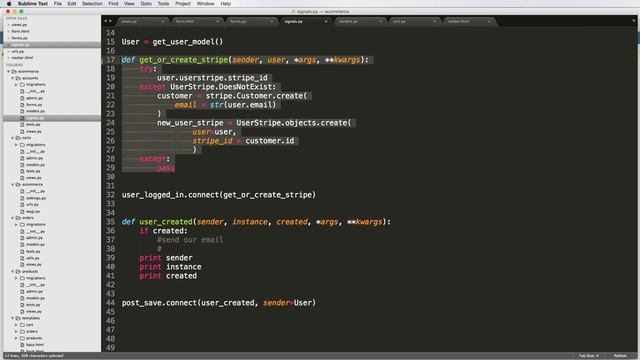Viewport: 640px width, 360px height.
Task: Open the tab list dropdown at far right
Action: pos(634,21)
